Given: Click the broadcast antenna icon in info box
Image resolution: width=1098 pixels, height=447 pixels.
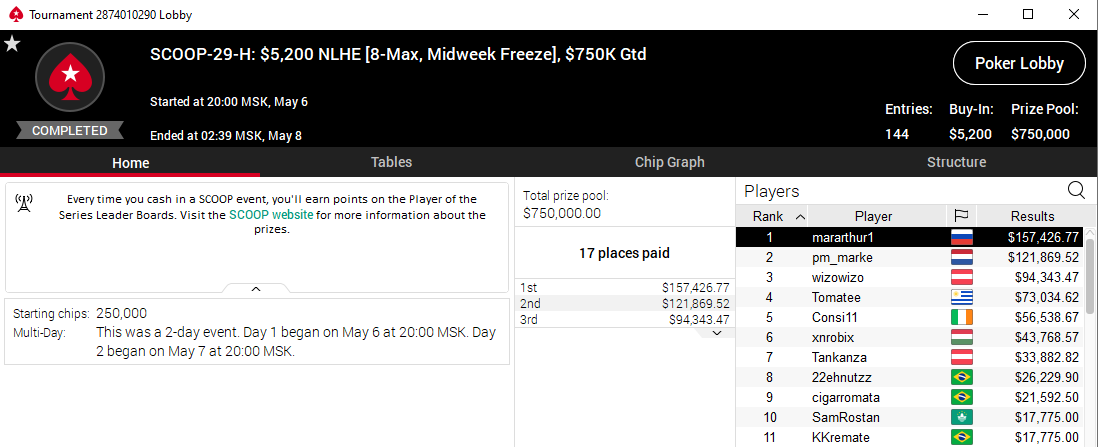Looking at the screenshot, I should pyautogui.click(x=24, y=204).
